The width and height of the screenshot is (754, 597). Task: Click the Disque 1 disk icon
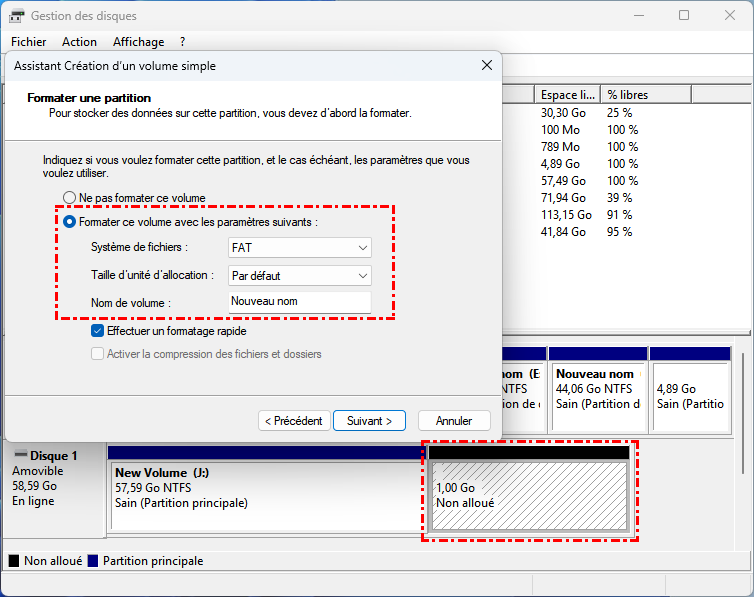(x=20, y=456)
